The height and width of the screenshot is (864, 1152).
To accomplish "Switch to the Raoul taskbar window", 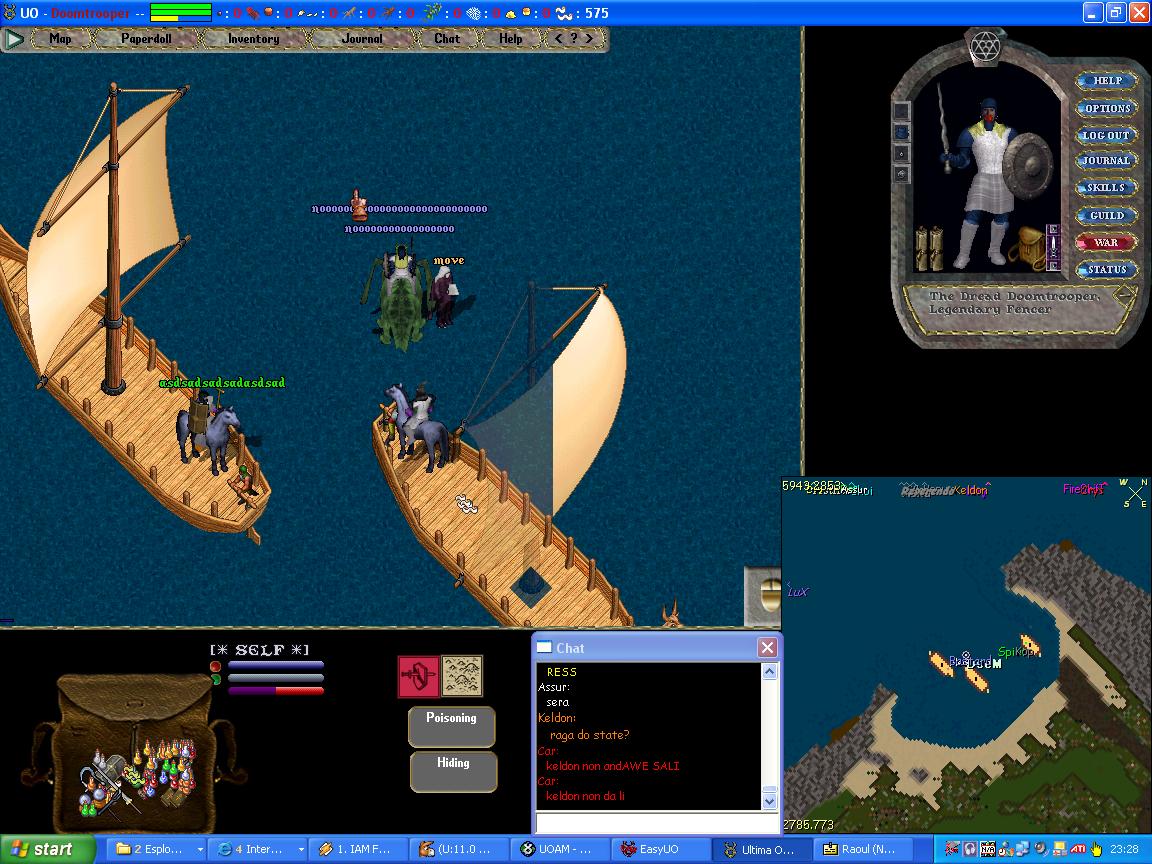I will [x=861, y=849].
